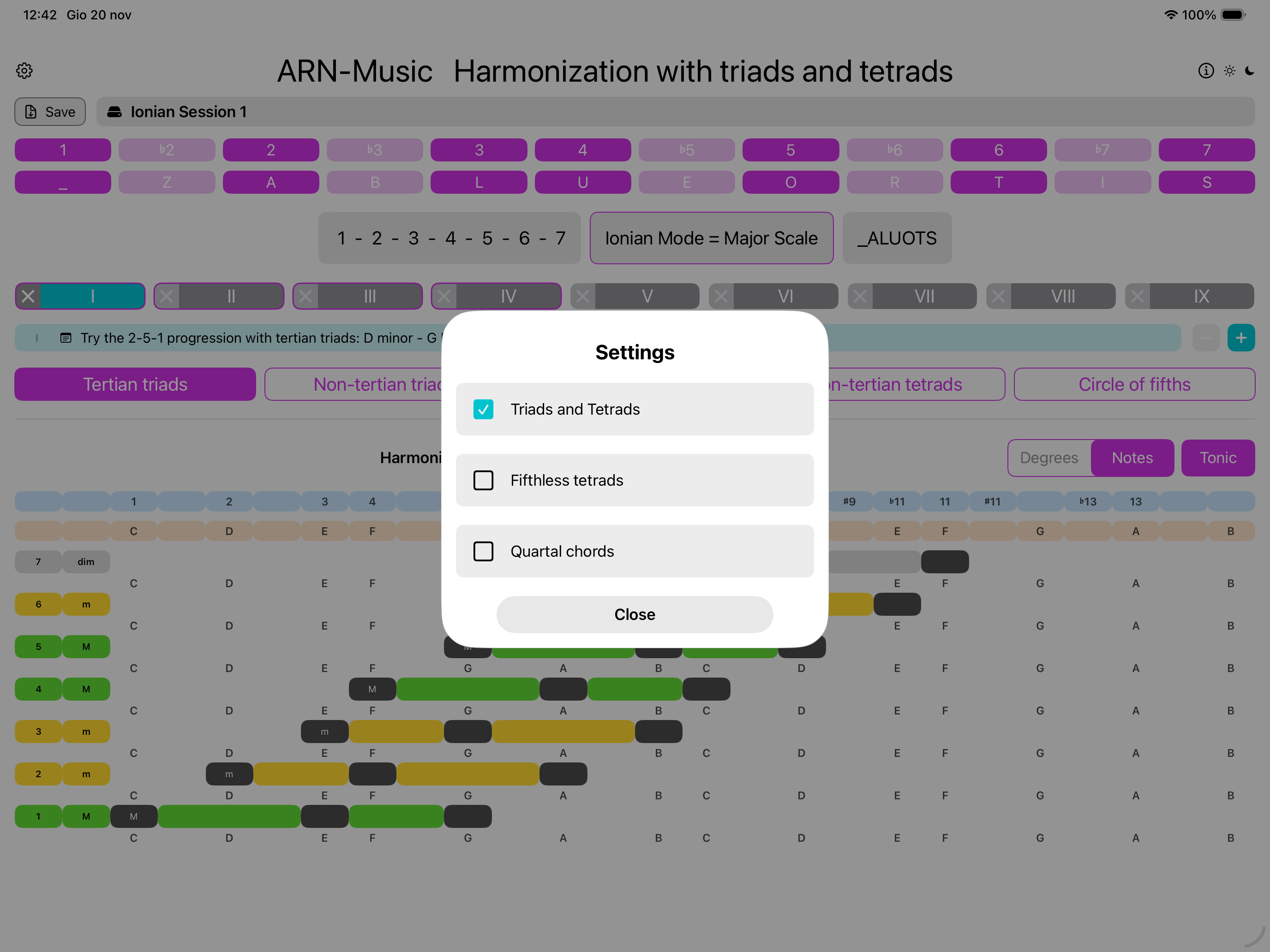Image resolution: width=1270 pixels, height=952 pixels.
Task: Tap the info circle icon
Action: (x=1206, y=71)
